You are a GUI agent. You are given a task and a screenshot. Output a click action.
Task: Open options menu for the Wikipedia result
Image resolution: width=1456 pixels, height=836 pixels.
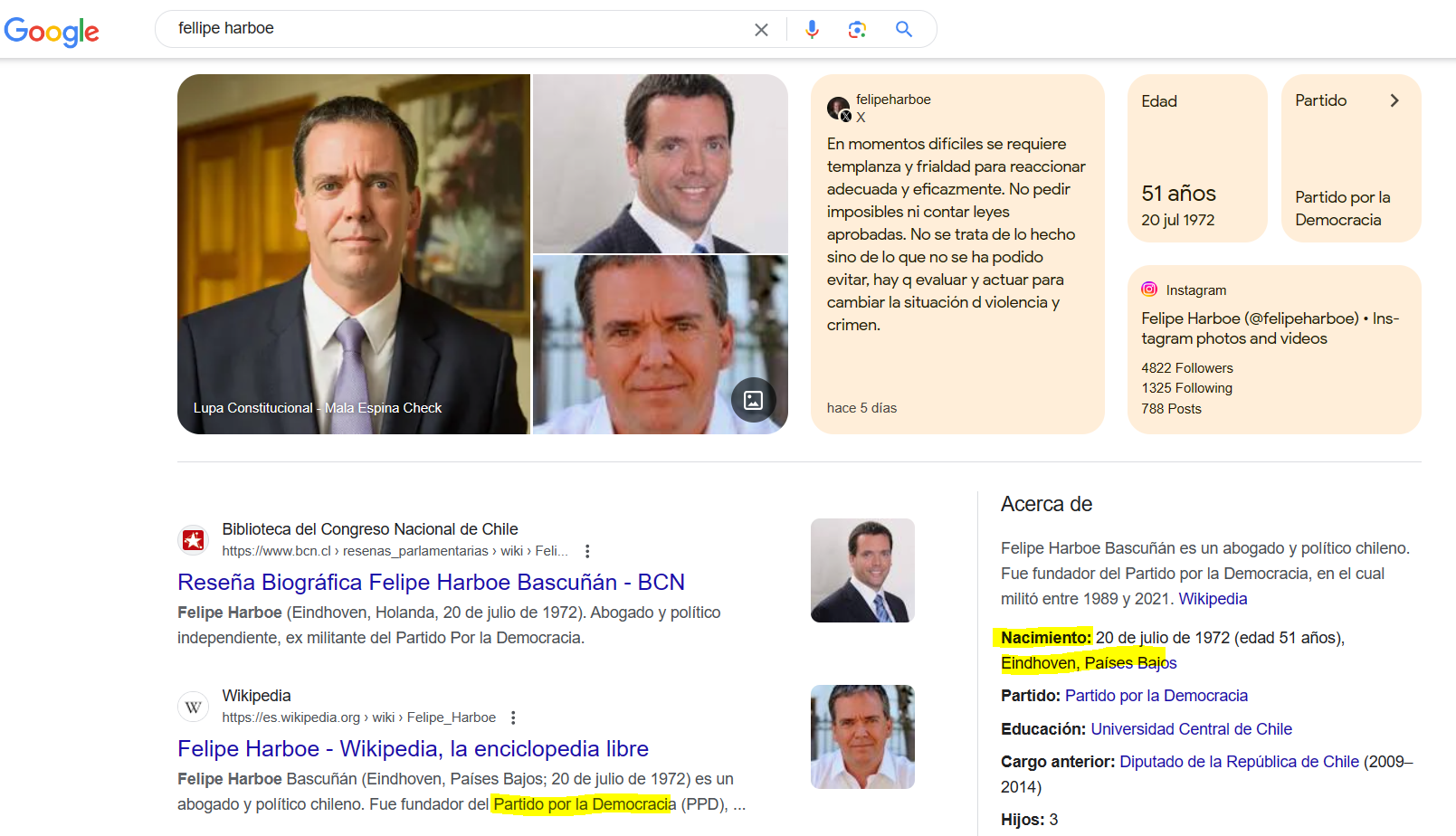click(x=513, y=717)
